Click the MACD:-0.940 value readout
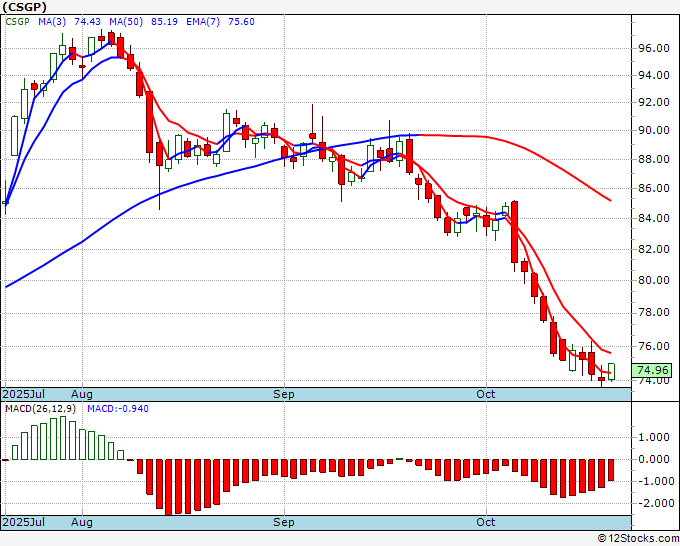The height and width of the screenshot is (546, 680). pos(118,409)
